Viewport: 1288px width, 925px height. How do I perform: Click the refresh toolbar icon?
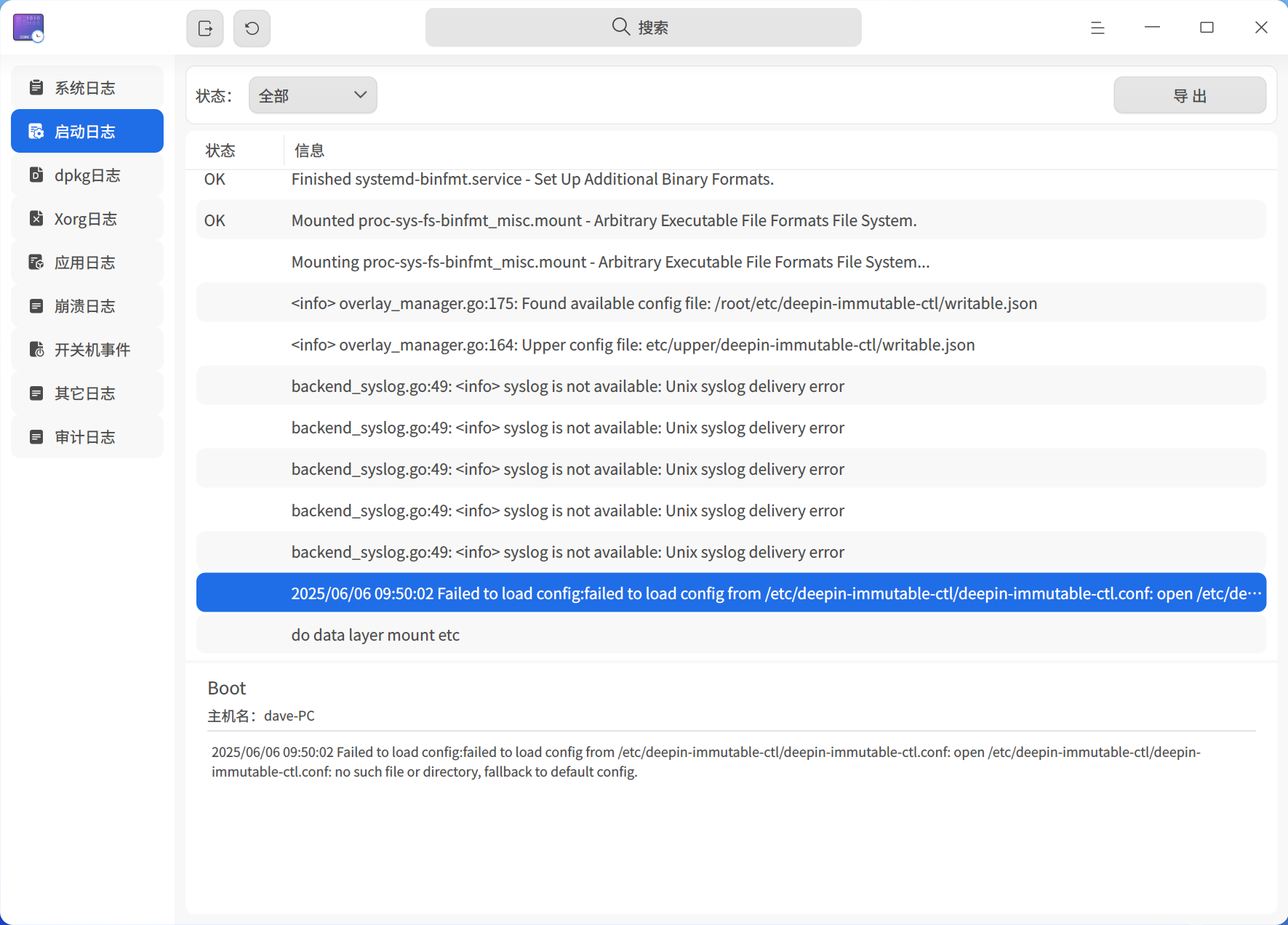pos(252,28)
